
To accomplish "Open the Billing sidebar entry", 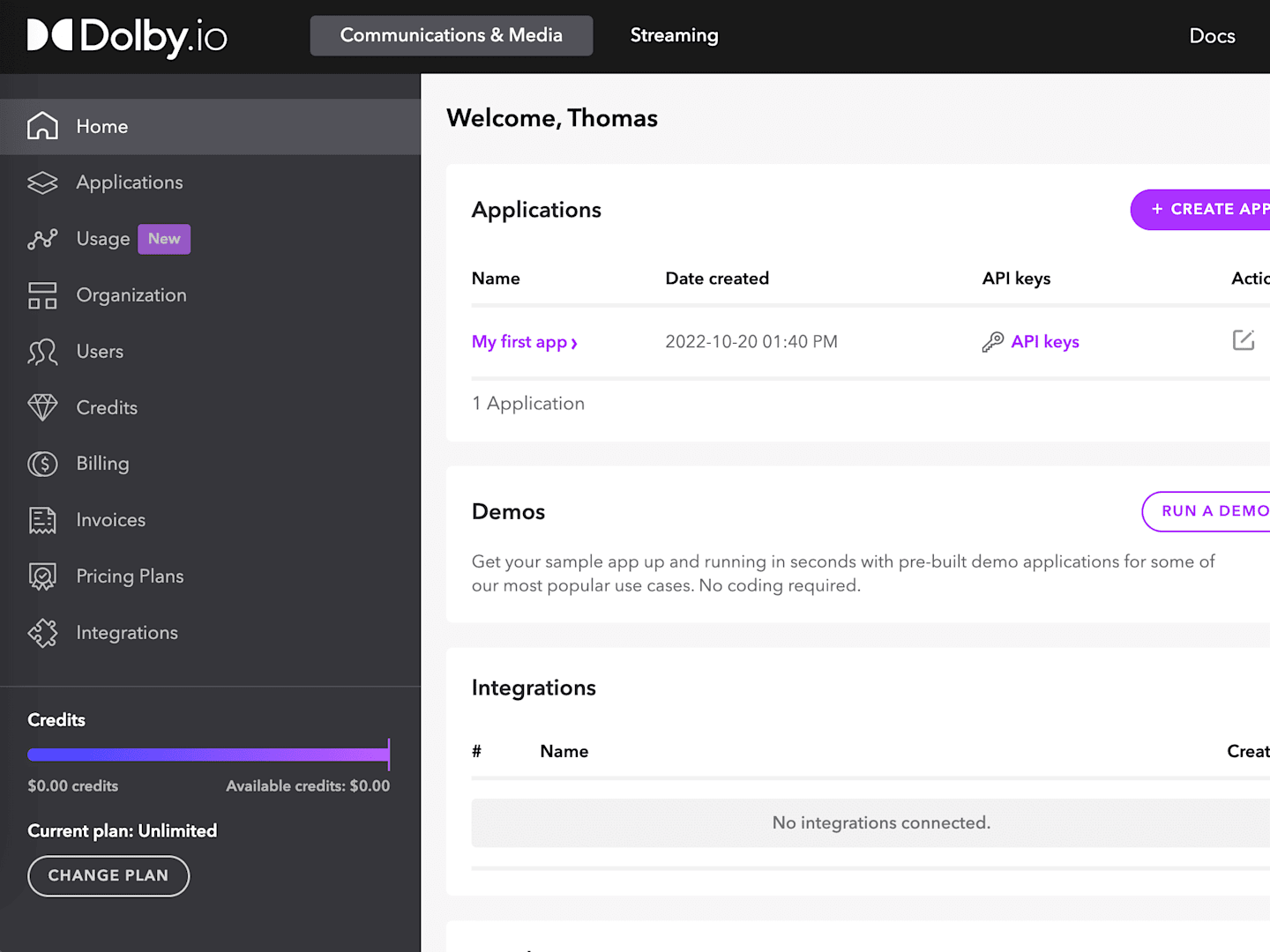I will [x=210, y=464].
